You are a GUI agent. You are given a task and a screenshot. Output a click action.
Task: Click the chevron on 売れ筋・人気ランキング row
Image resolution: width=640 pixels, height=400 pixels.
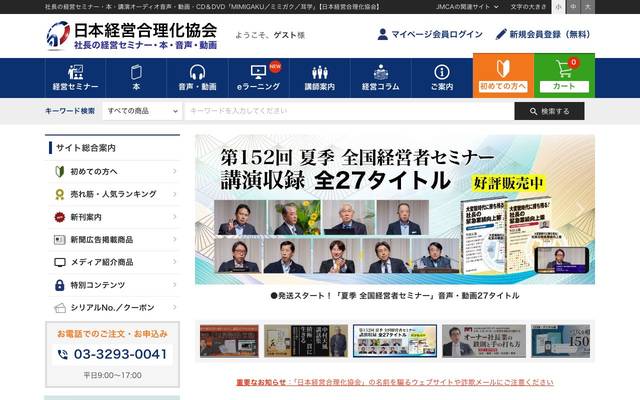point(174,194)
